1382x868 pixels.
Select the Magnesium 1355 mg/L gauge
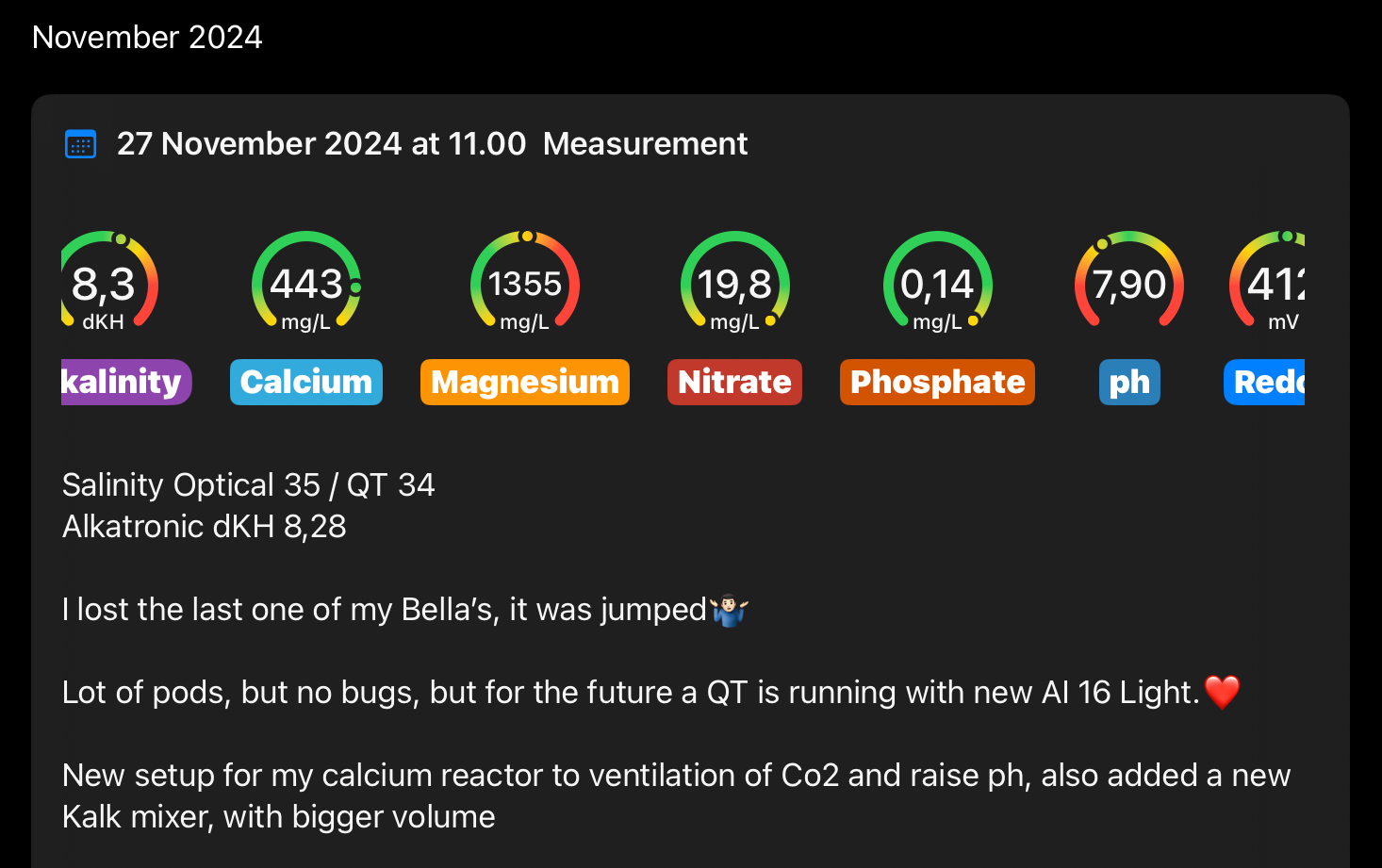tap(525, 283)
